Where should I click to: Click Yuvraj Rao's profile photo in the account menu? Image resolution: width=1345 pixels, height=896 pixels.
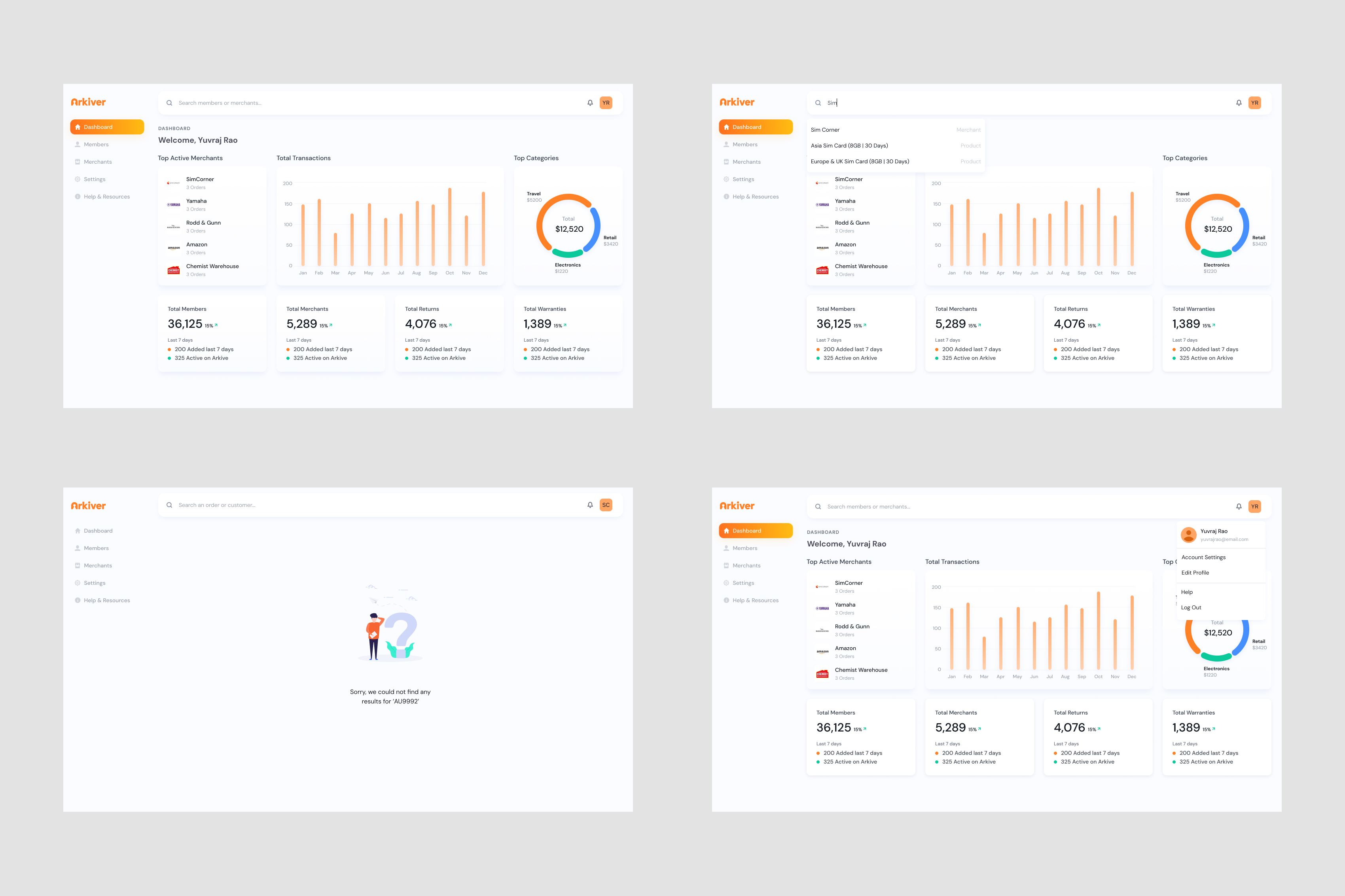(x=1188, y=535)
